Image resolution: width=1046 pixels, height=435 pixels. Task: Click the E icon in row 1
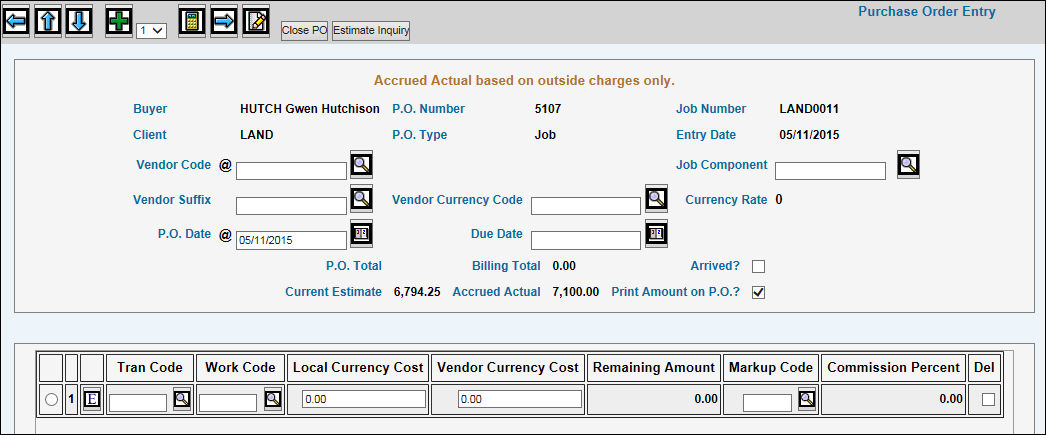(92, 400)
